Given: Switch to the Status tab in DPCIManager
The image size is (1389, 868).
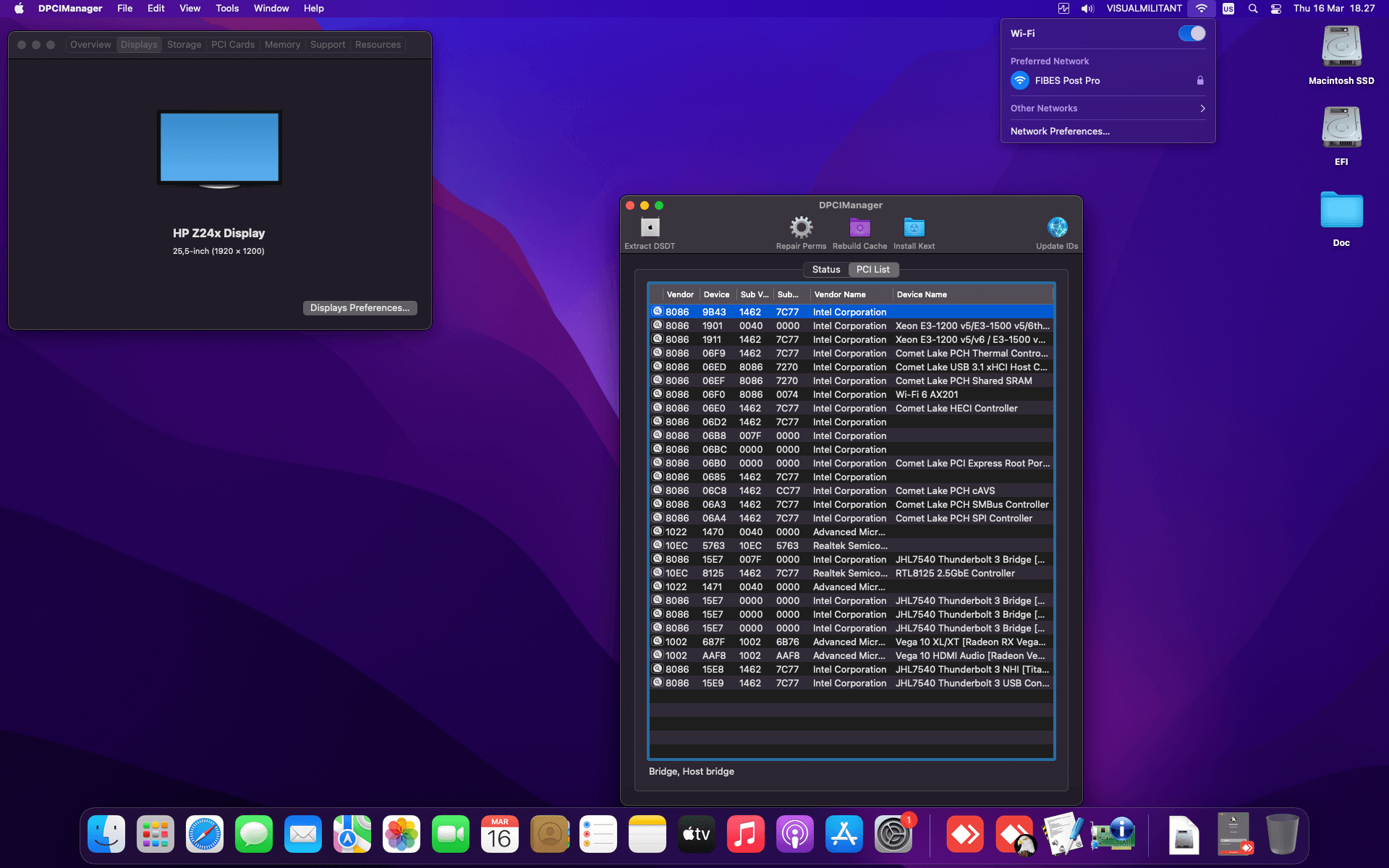Looking at the screenshot, I should [825, 269].
